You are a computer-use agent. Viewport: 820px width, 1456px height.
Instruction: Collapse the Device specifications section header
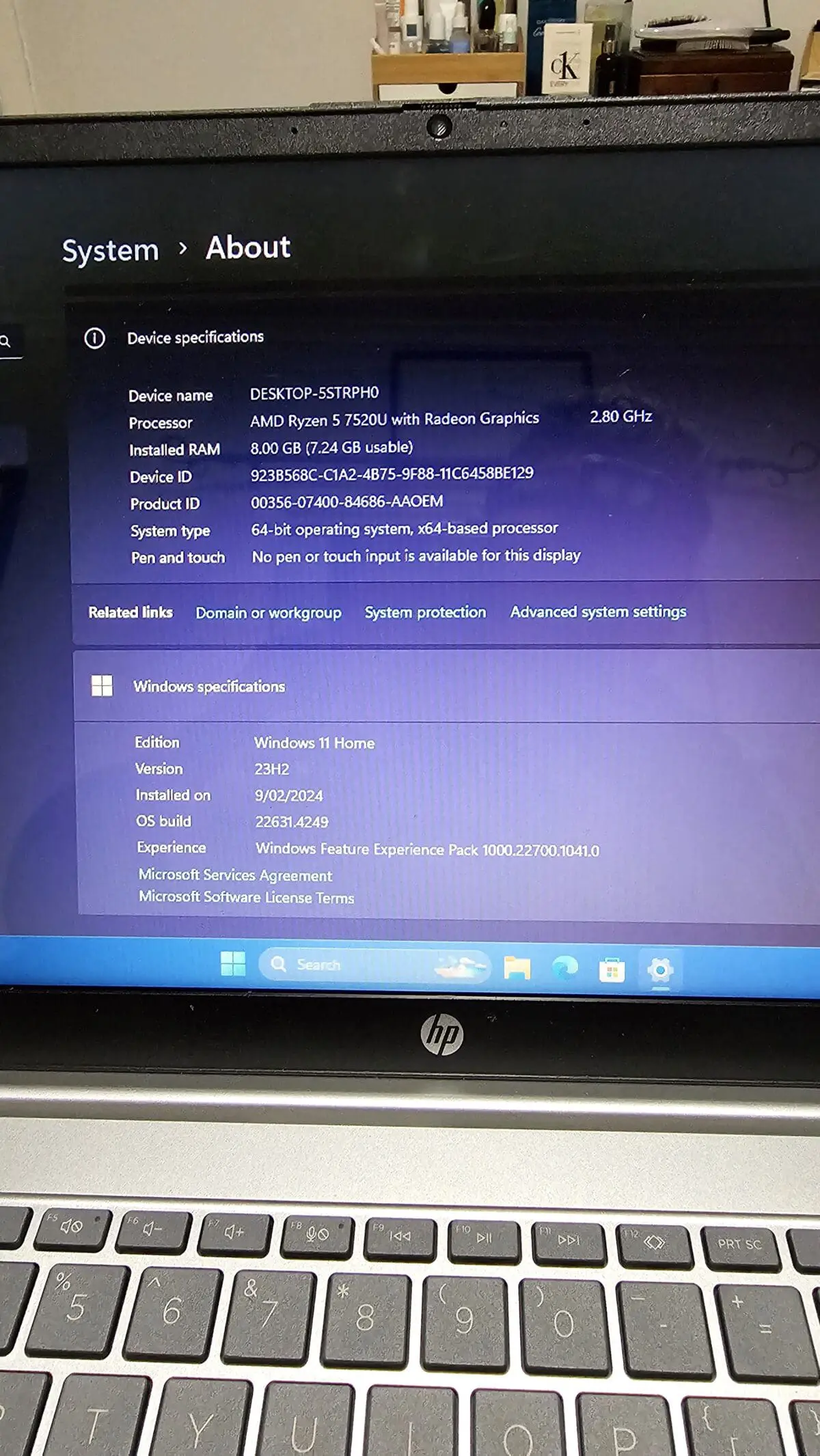click(444, 338)
